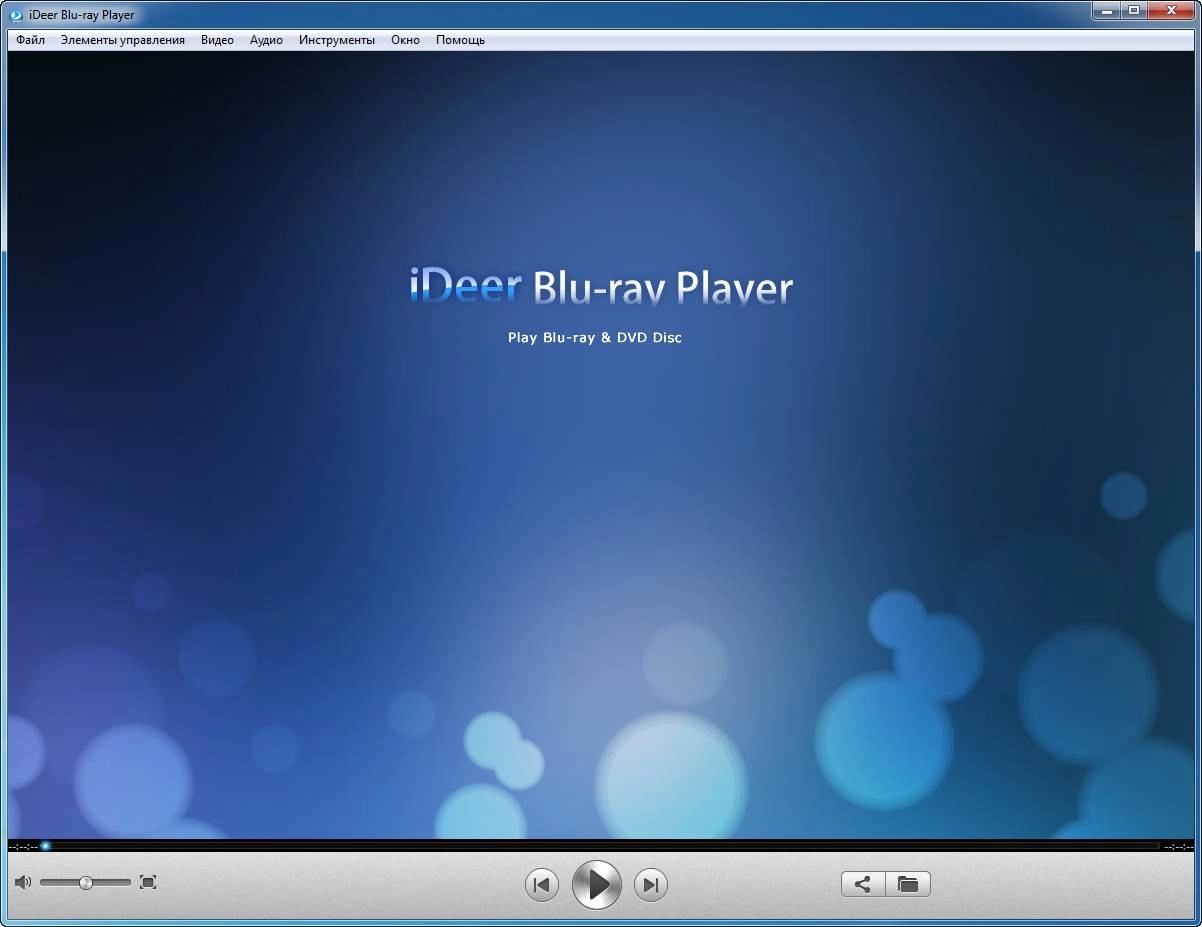Open the Инструменты menu

(337, 40)
